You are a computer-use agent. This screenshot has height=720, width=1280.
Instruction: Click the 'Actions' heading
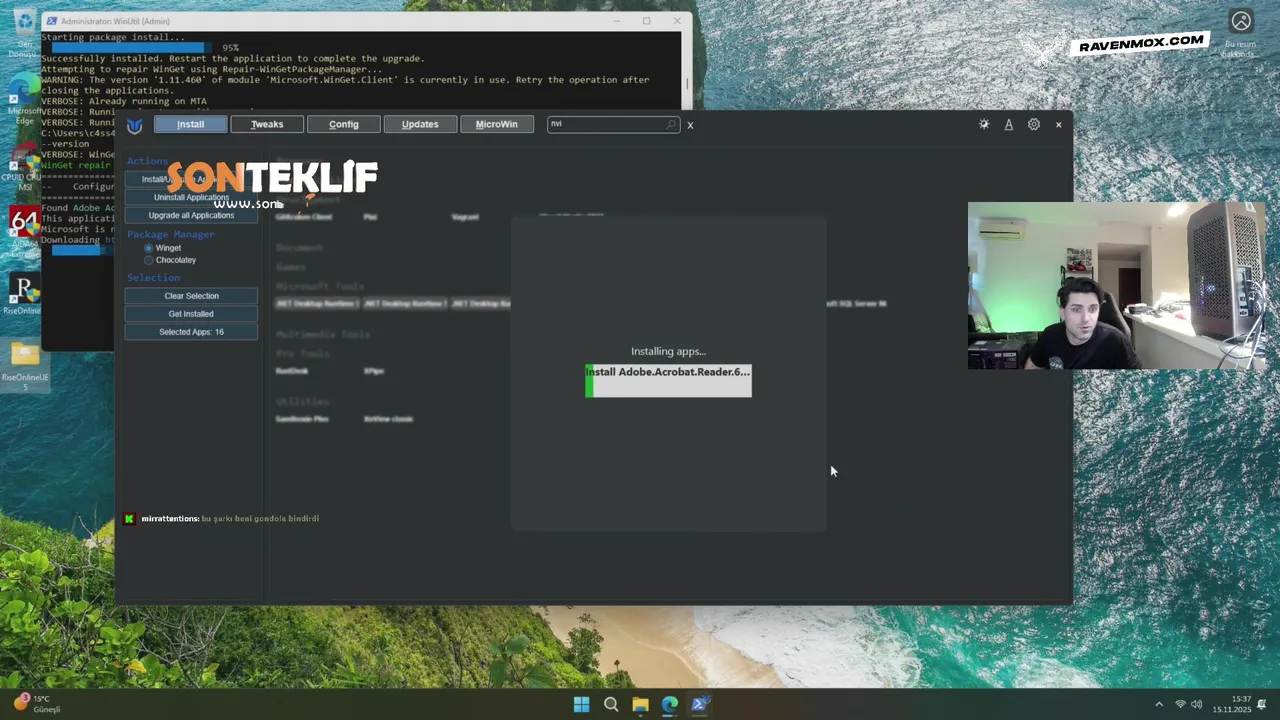[148, 161]
